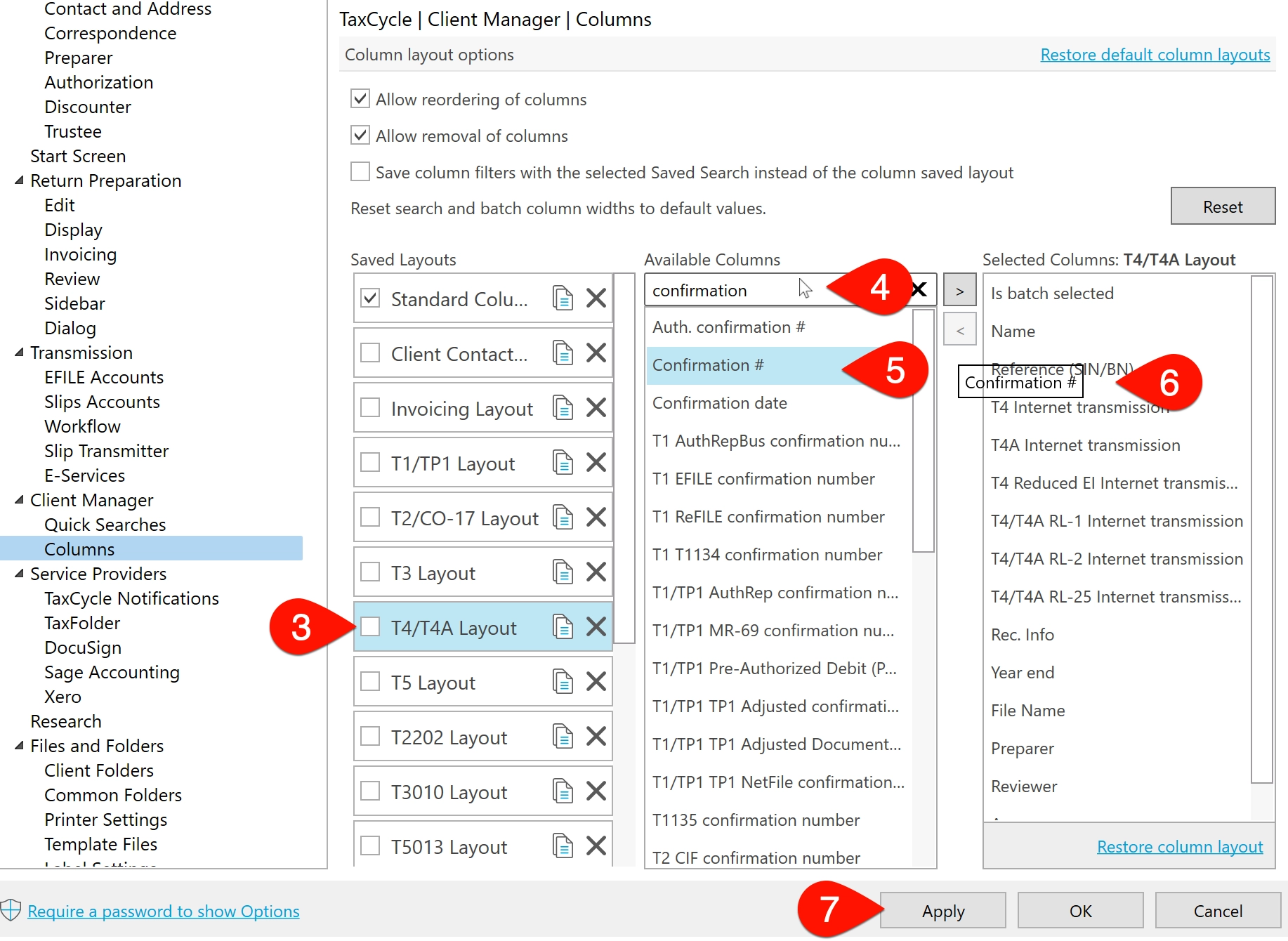
Task: Open the Invoicing options page
Action: click(81, 254)
